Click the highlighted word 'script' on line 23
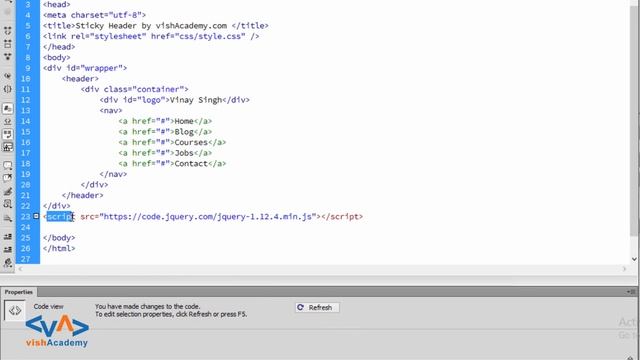640x360 pixels. [x=60, y=216]
